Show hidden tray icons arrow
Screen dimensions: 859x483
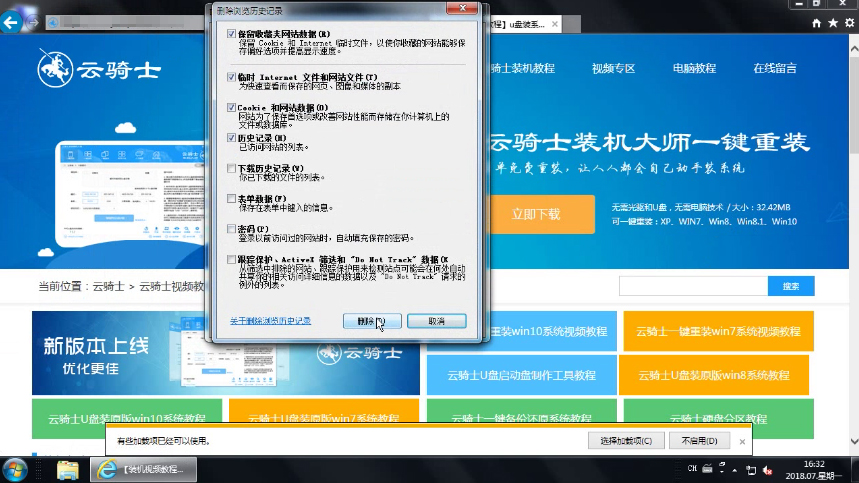coord(735,470)
